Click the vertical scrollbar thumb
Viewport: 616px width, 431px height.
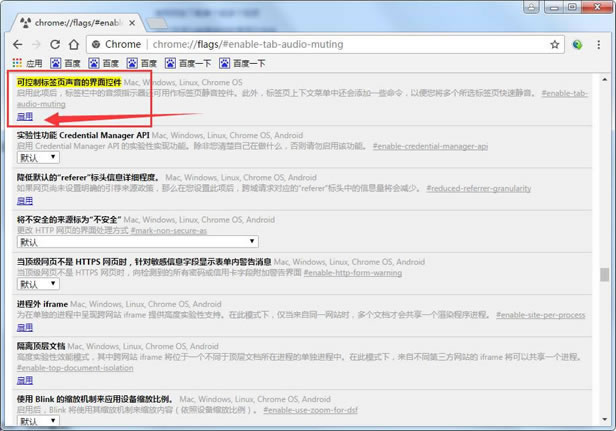coord(604,275)
